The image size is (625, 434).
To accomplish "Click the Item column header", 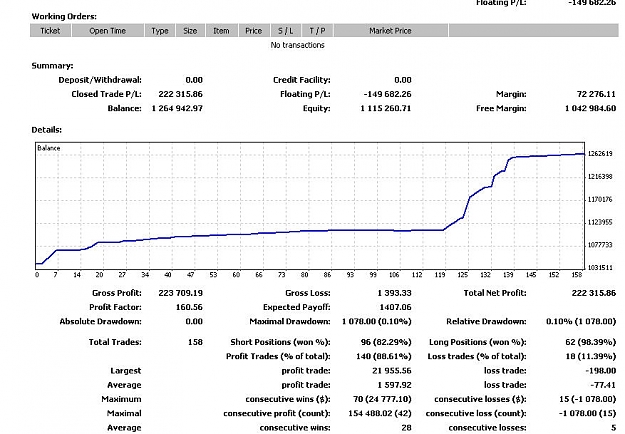I will (x=221, y=31).
